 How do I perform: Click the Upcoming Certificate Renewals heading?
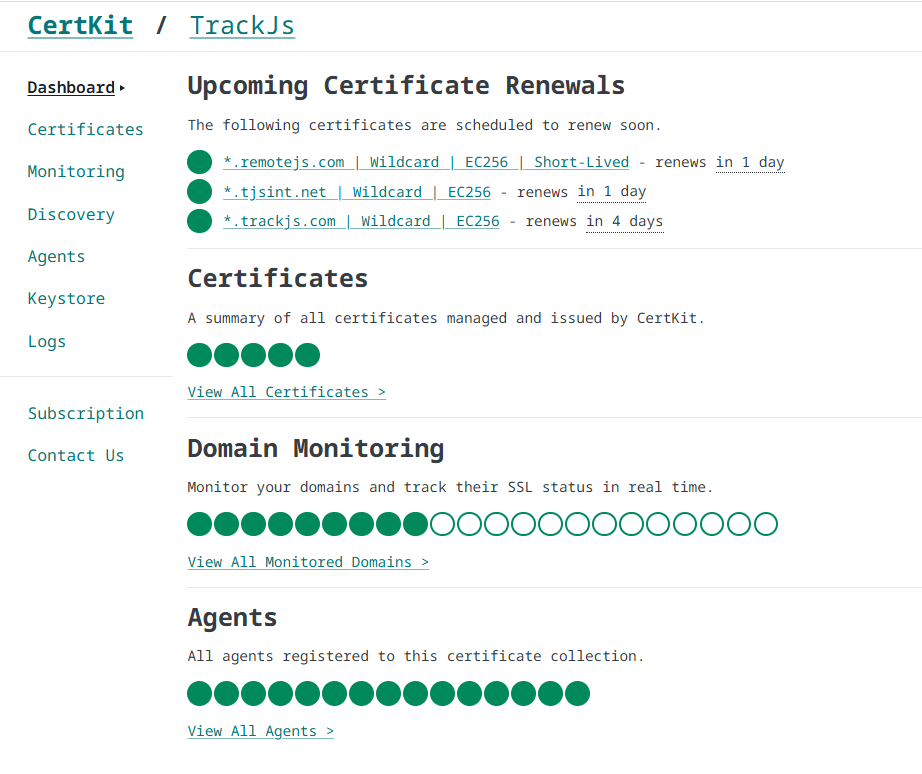pyautogui.click(x=406, y=86)
